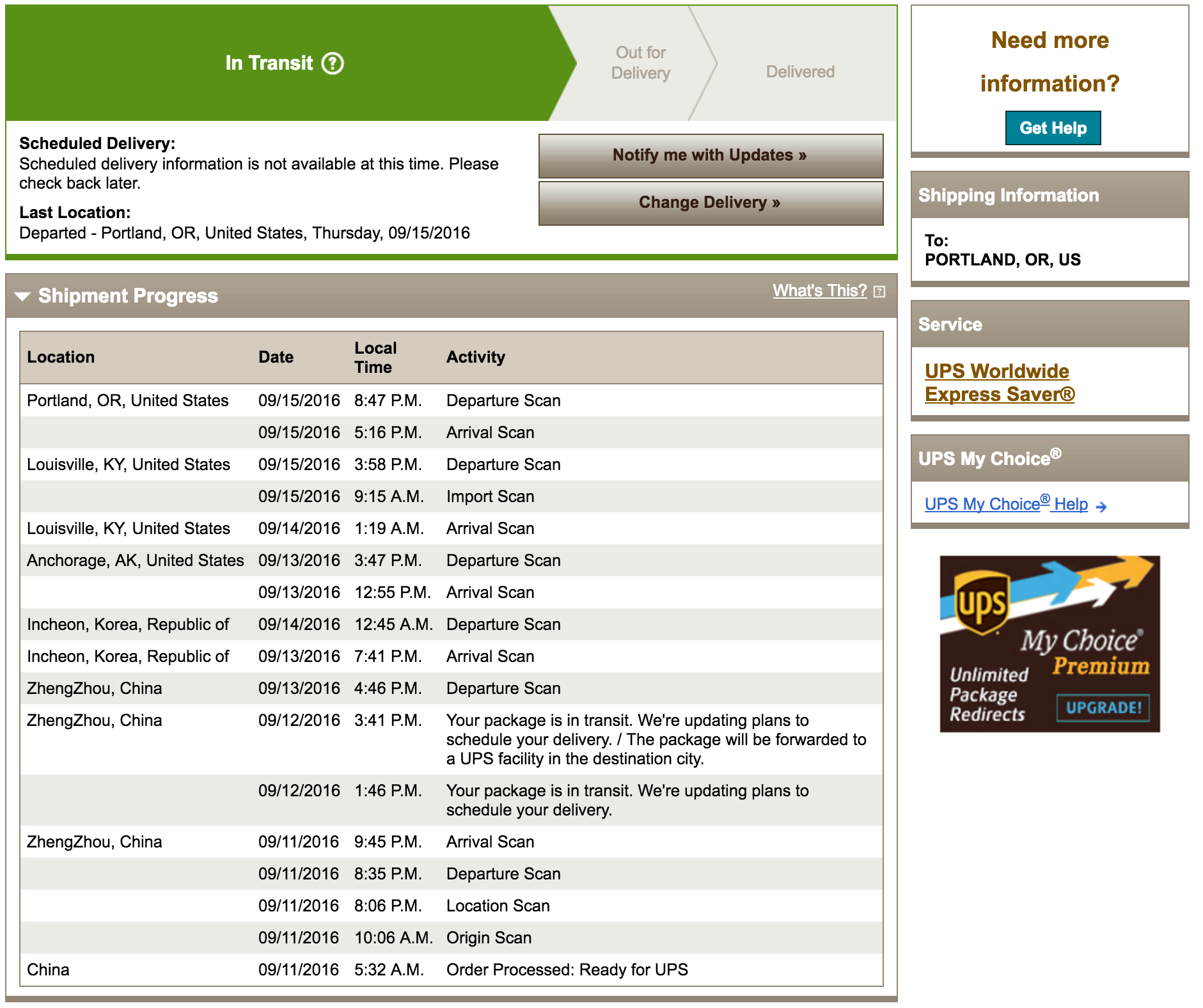This screenshot has width=1203, height=1008.
Task: Click the Shipping Information panel header
Action: click(1050, 195)
